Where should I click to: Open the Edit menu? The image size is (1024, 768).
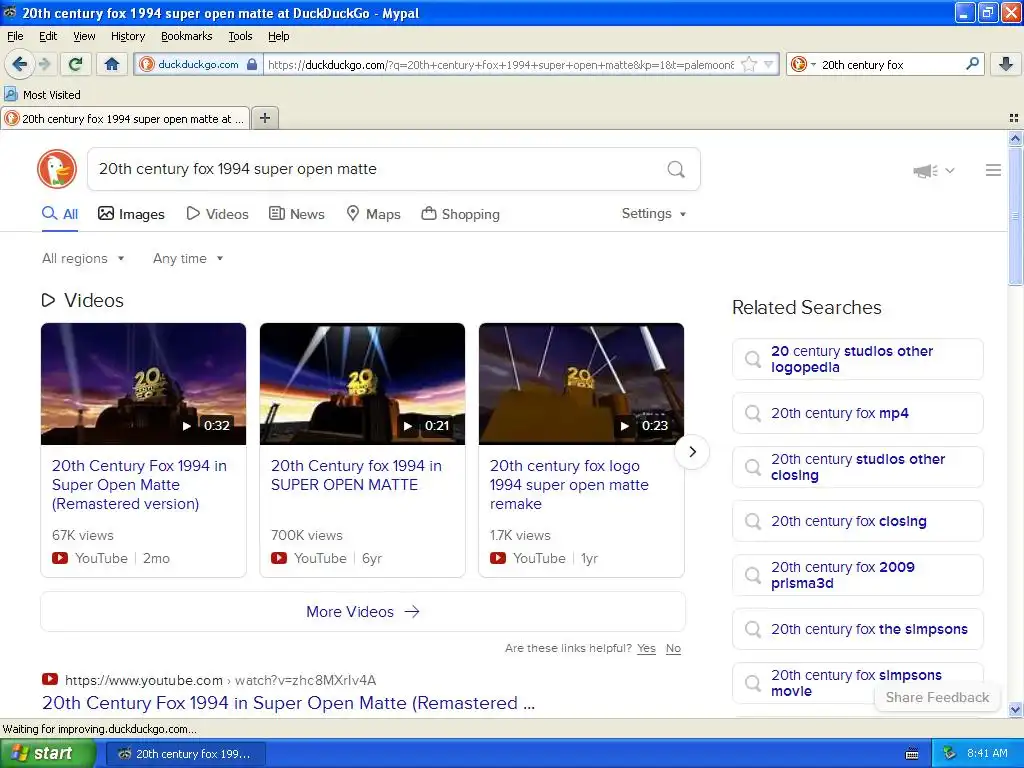pyautogui.click(x=48, y=36)
